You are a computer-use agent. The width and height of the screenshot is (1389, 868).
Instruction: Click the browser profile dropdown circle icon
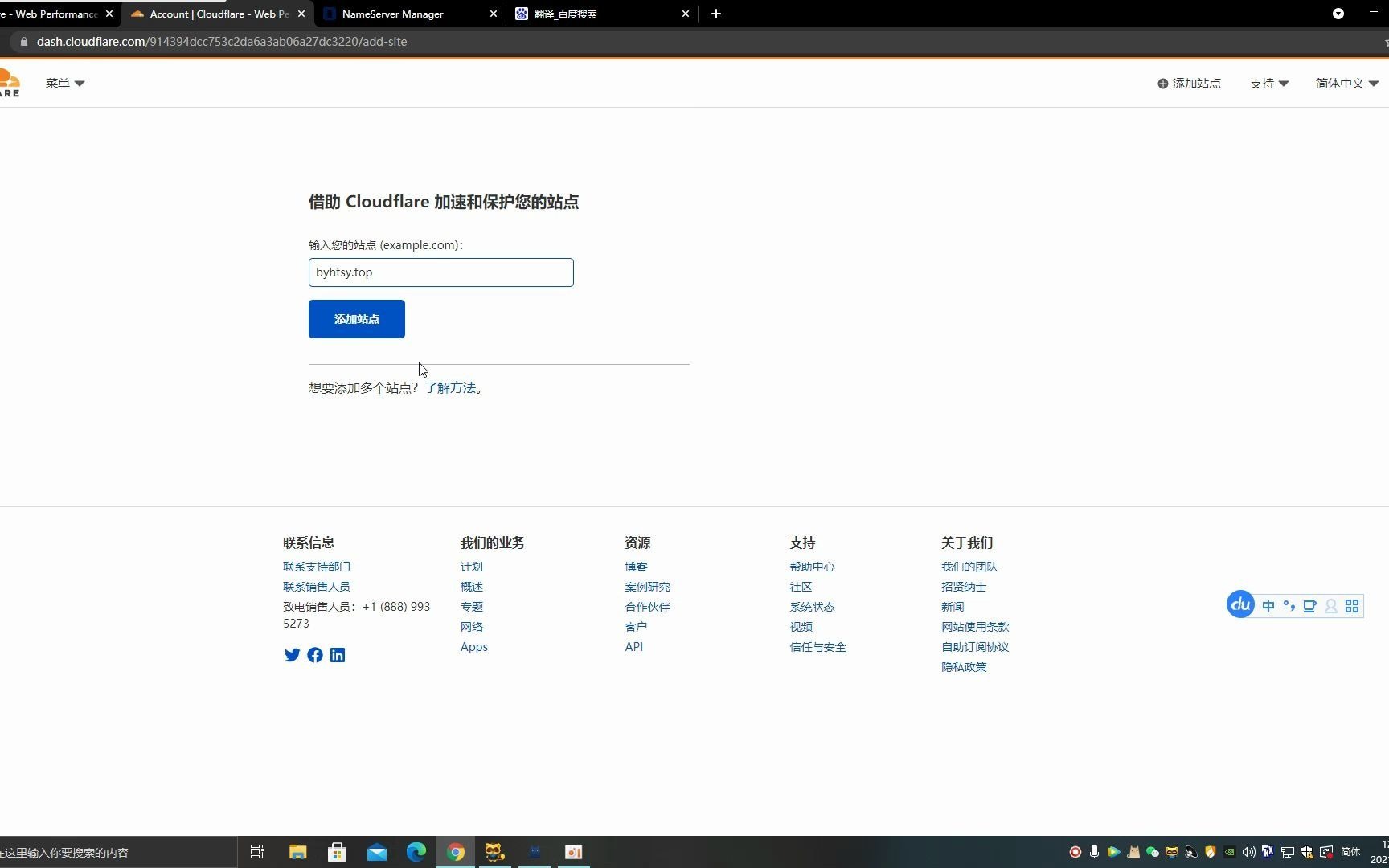coord(1338,14)
